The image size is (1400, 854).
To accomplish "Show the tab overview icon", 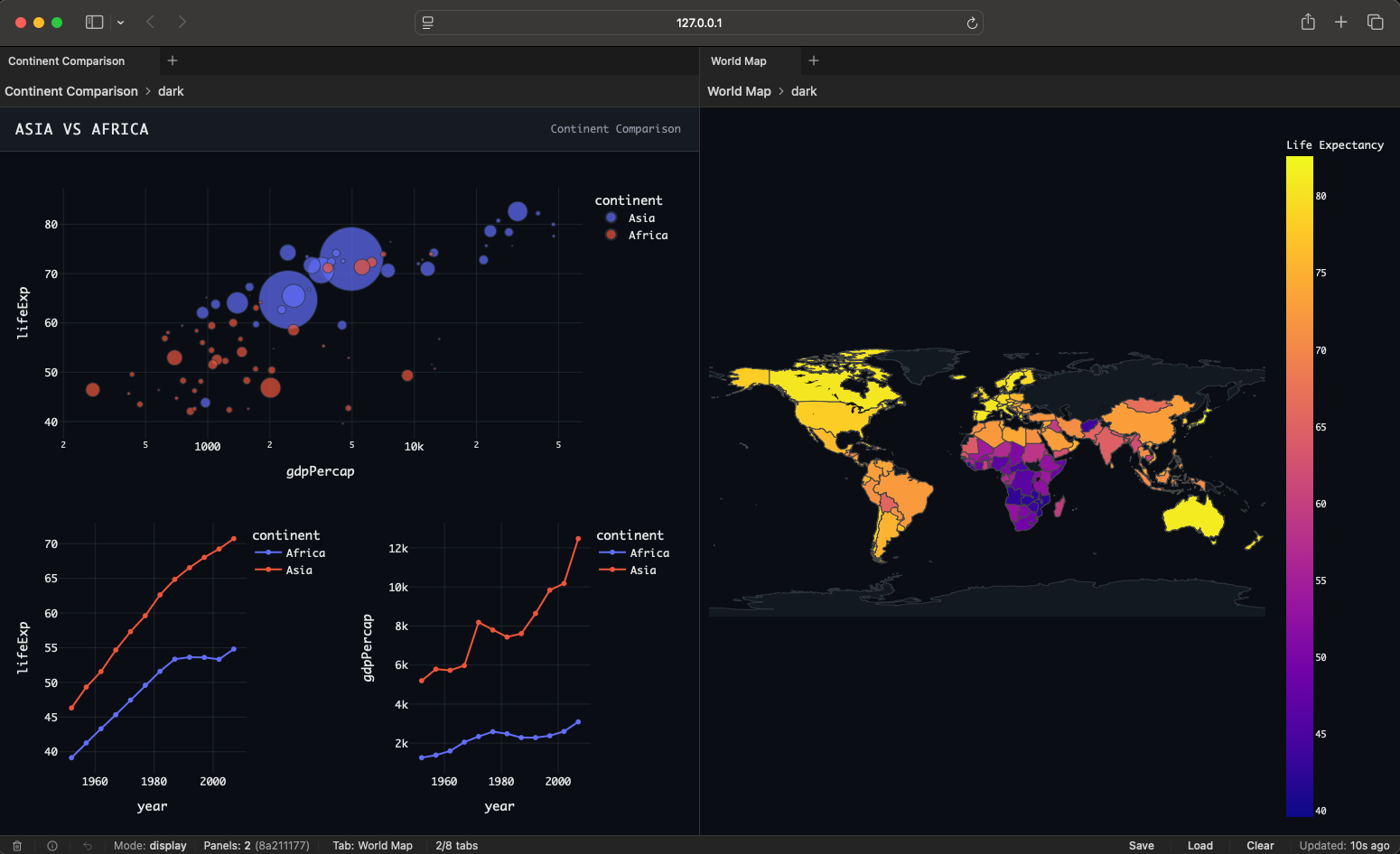I will click(x=1376, y=22).
